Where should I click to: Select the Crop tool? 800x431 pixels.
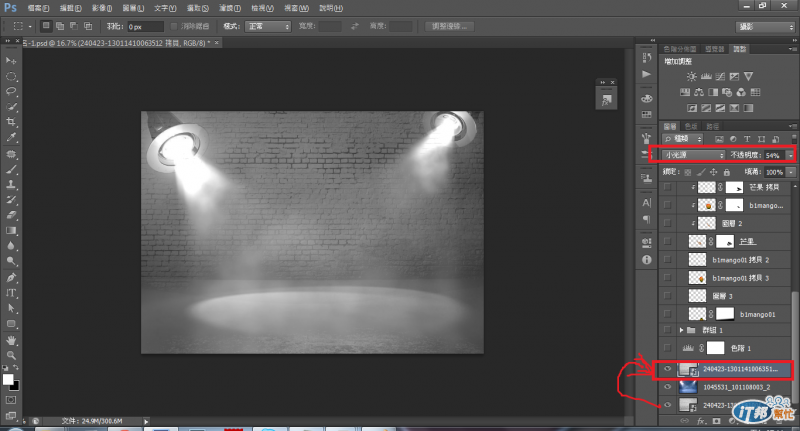(x=11, y=122)
